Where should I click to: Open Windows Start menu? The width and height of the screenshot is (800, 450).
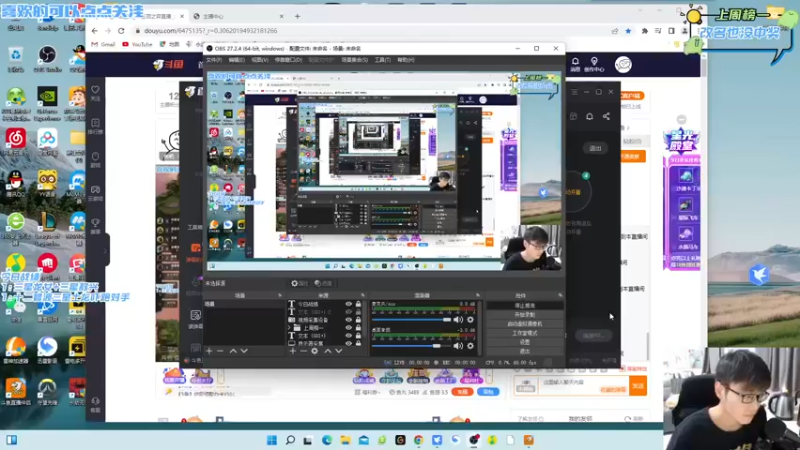[272, 440]
